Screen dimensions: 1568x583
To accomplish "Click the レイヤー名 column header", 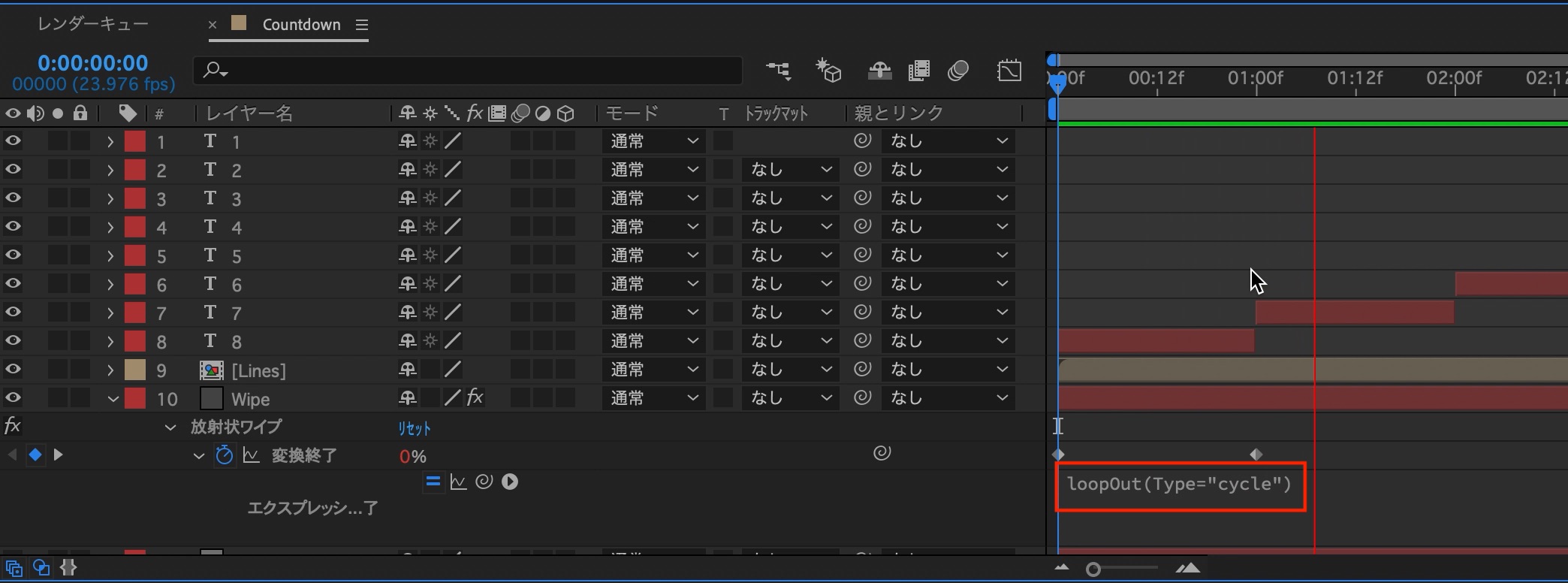I will click(249, 113).
